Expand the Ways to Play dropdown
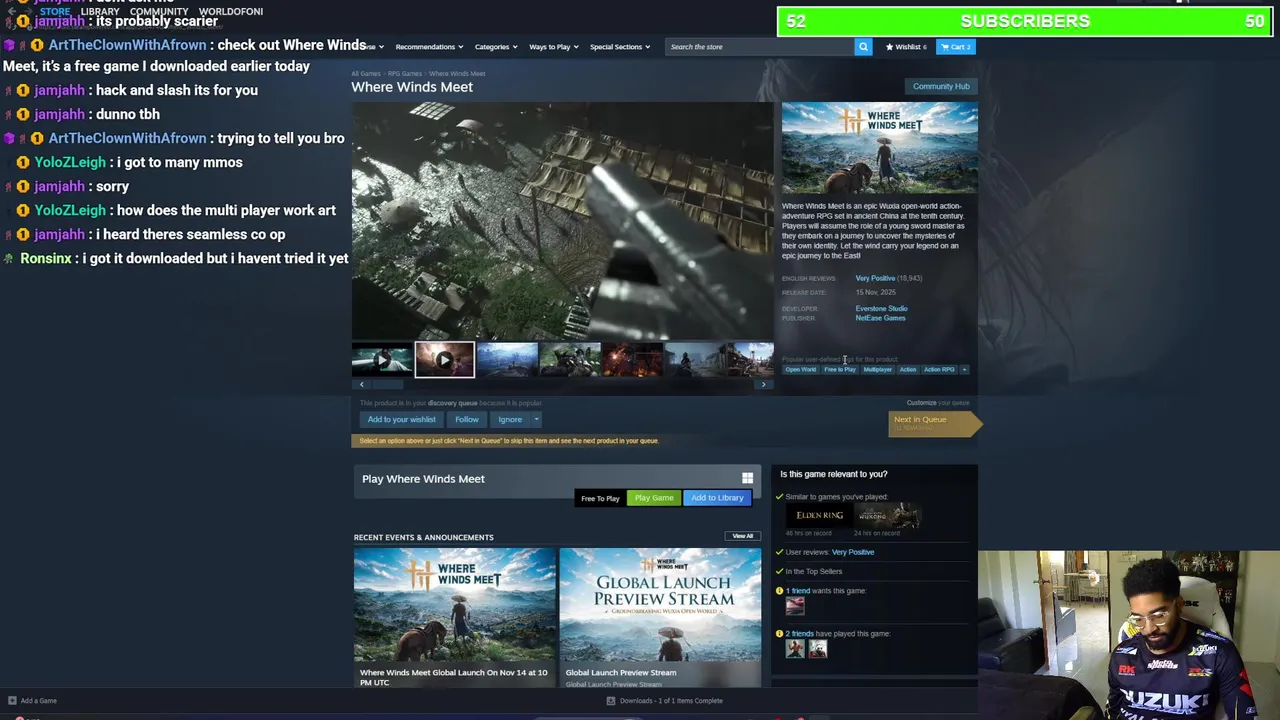This screenshot has height=720, width=1280. 553,47
